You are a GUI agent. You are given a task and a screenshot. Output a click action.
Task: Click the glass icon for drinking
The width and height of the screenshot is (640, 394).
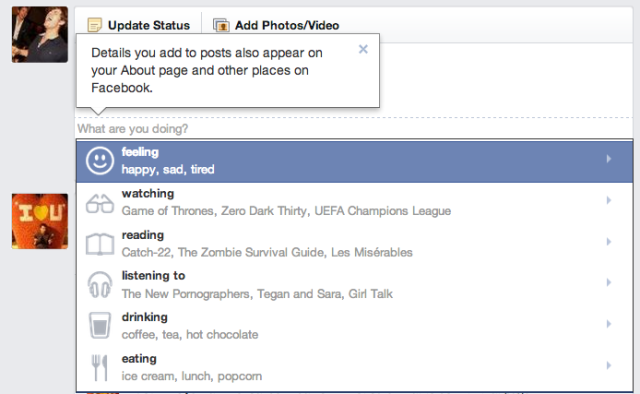pyautogui.click(x=100, y=325)
